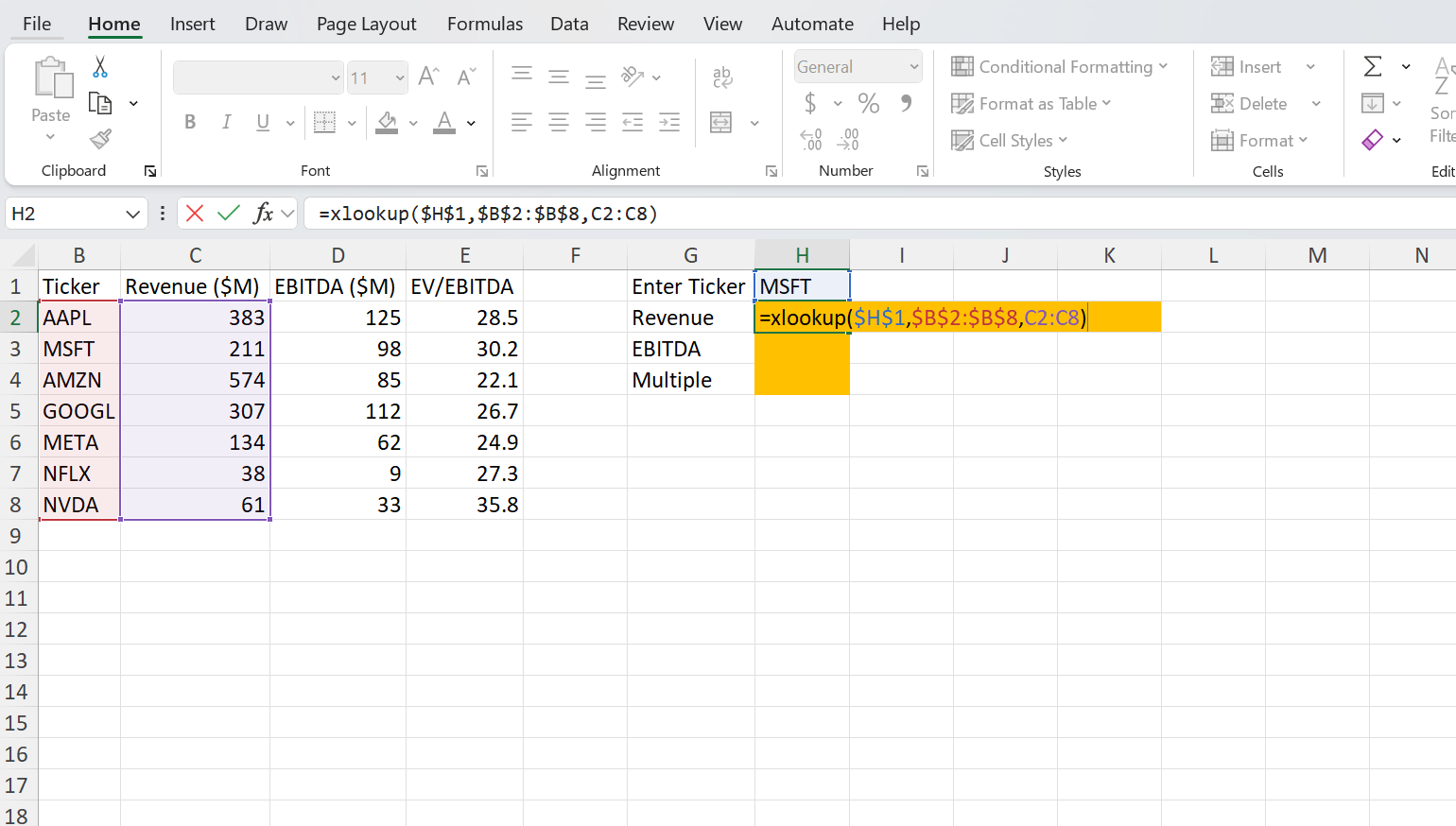Toggle italic formatting
Screen dimensions: 1456x826
(225, 122)
